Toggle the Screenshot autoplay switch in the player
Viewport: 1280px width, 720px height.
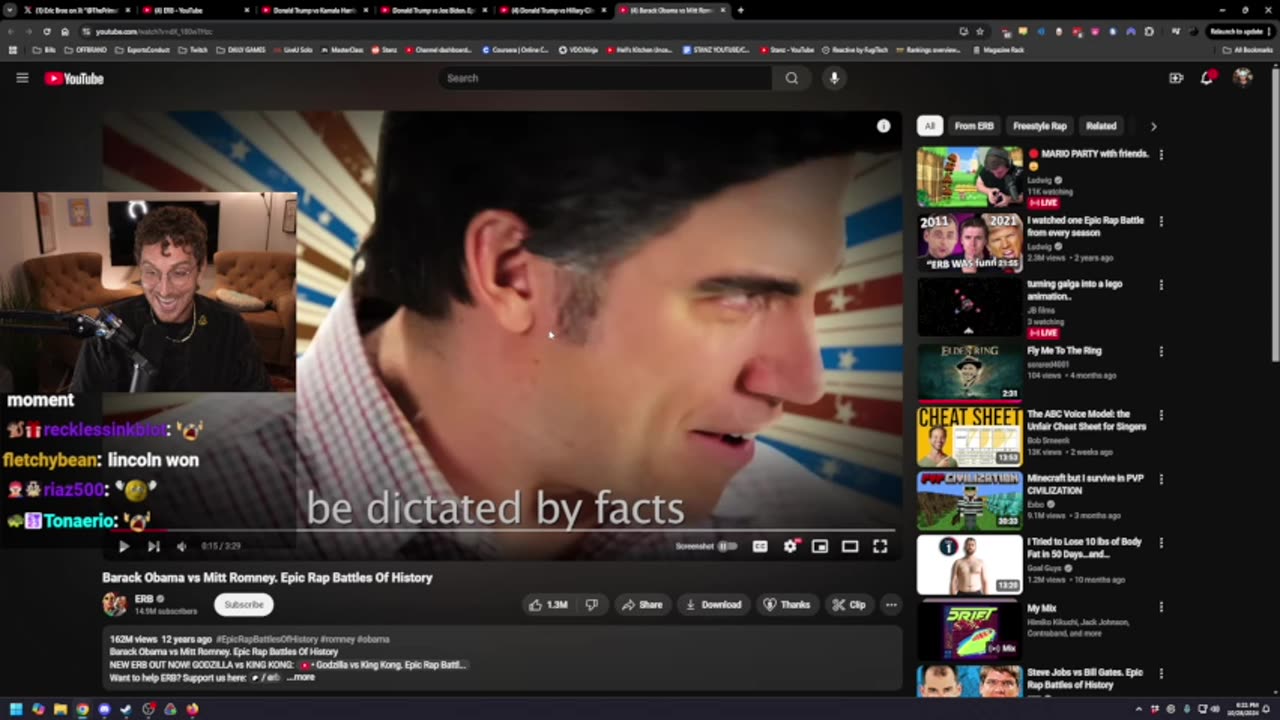pos(727,546)
